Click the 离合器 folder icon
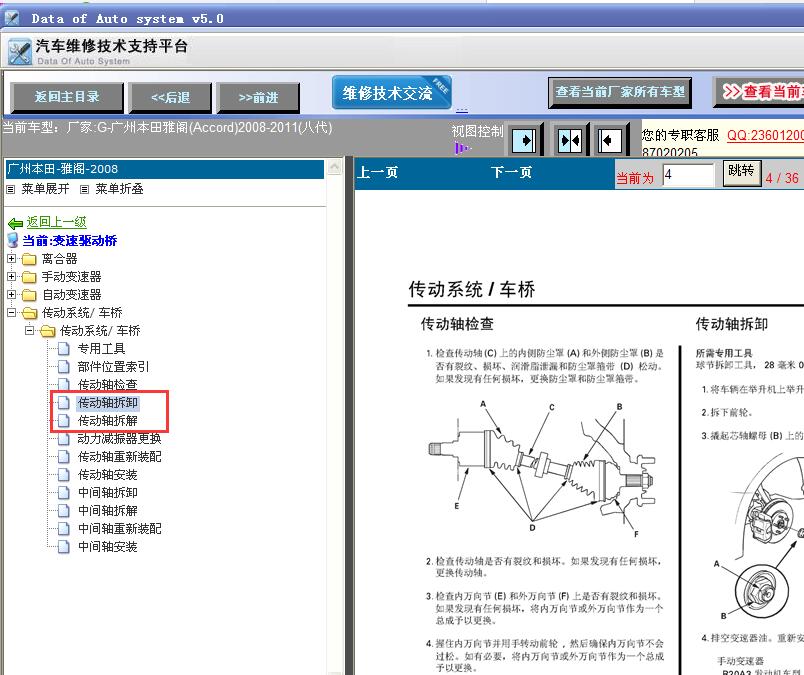The height and width of the screenshot is (675, 804). [x=29, y=259]
